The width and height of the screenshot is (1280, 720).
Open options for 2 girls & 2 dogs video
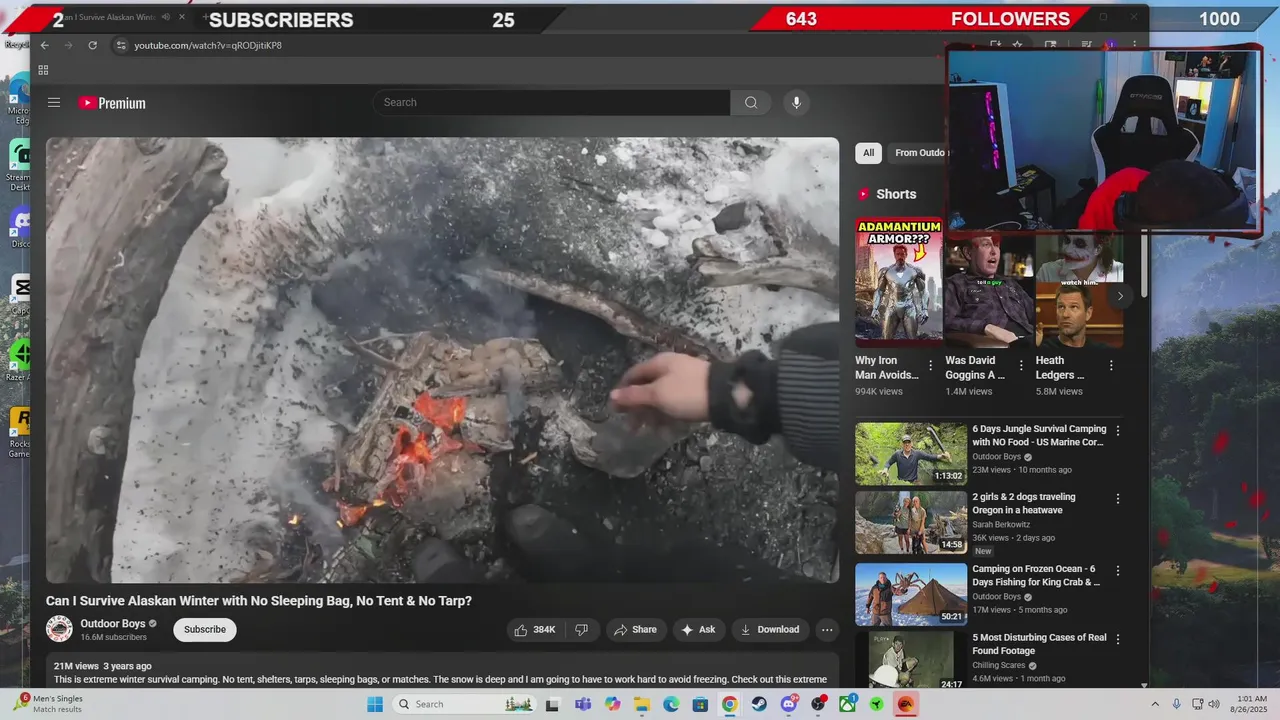click(x=1118, y=499)
